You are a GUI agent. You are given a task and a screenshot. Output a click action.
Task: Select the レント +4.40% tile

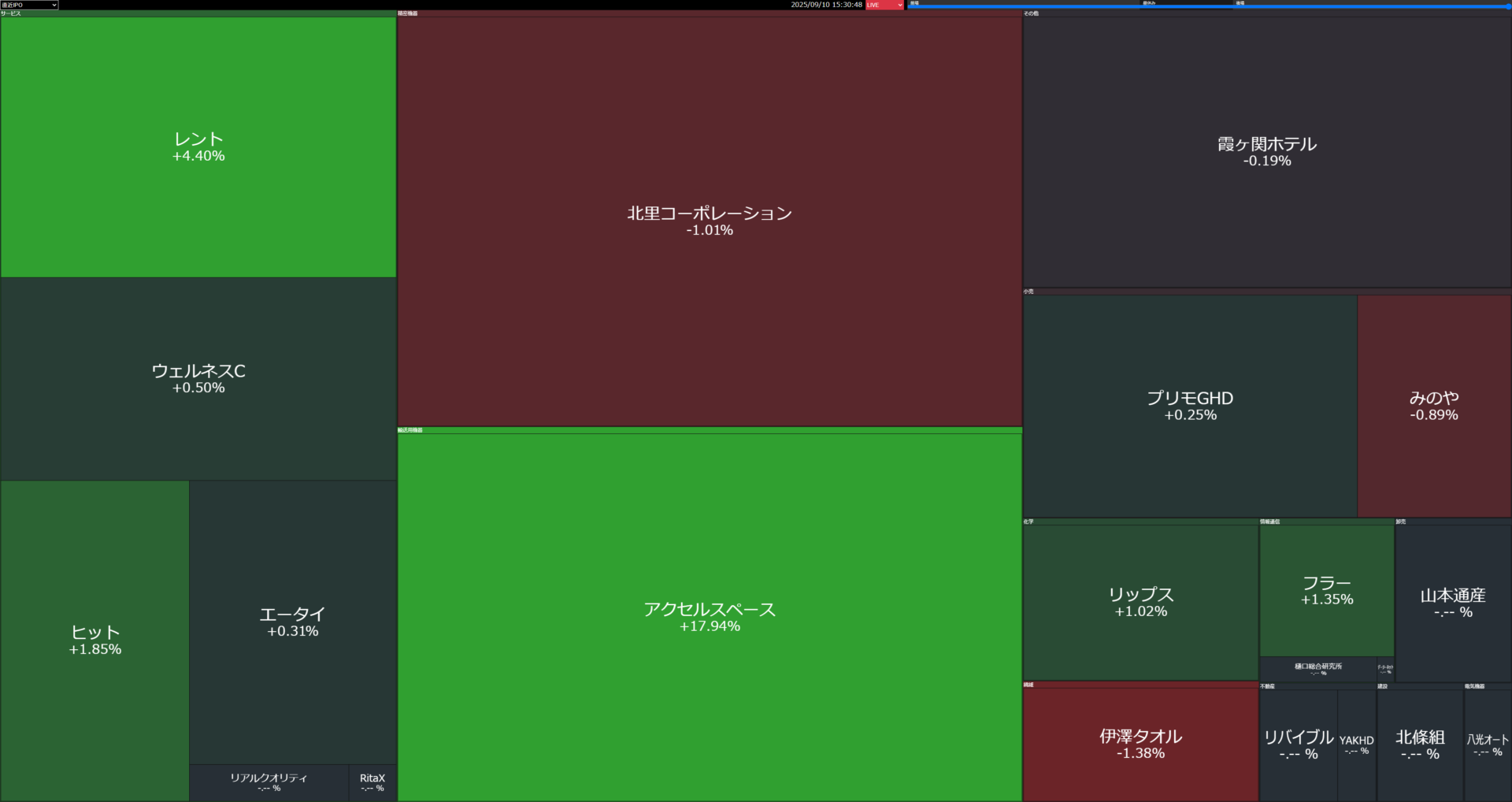coord(198,147)
